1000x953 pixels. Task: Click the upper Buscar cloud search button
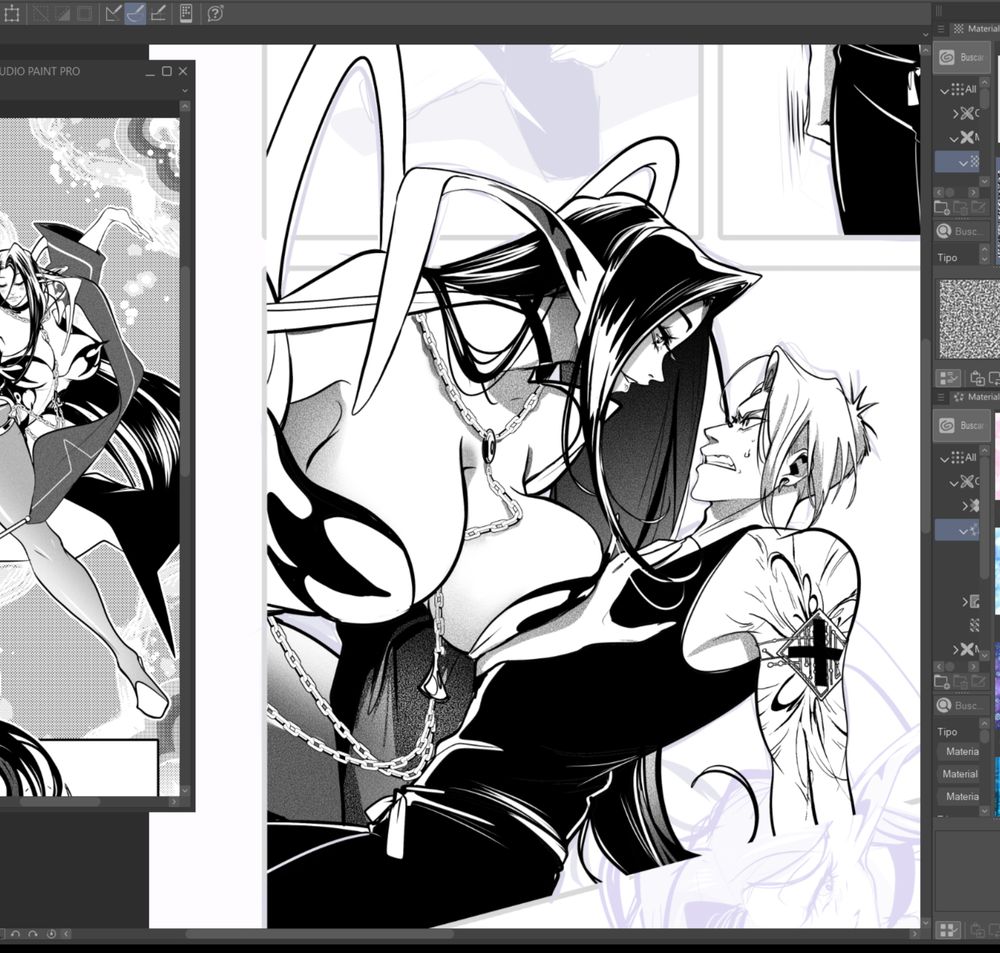pyautogui.click(x=962, y=57)
